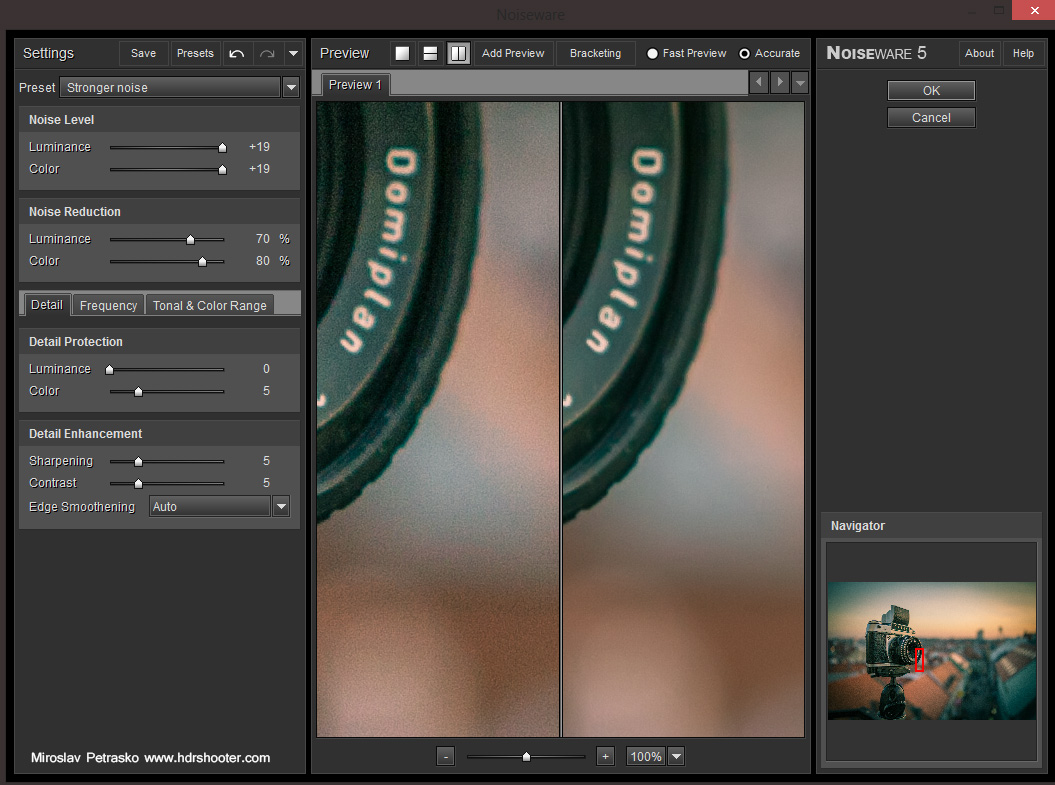Screen dimensions: 1055x785
Task: Open the Tonal & Color Range tab
Action: click(x=209, y=305)
